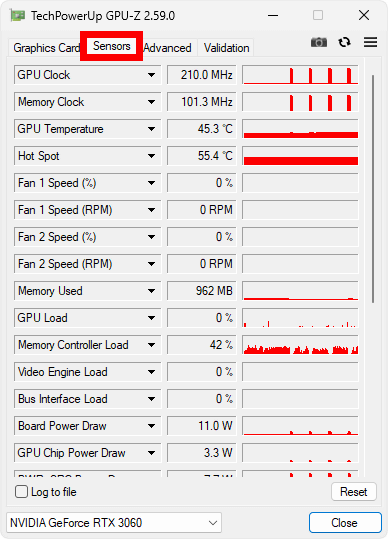Take a screenshot with the camera icon

point(319,42)
